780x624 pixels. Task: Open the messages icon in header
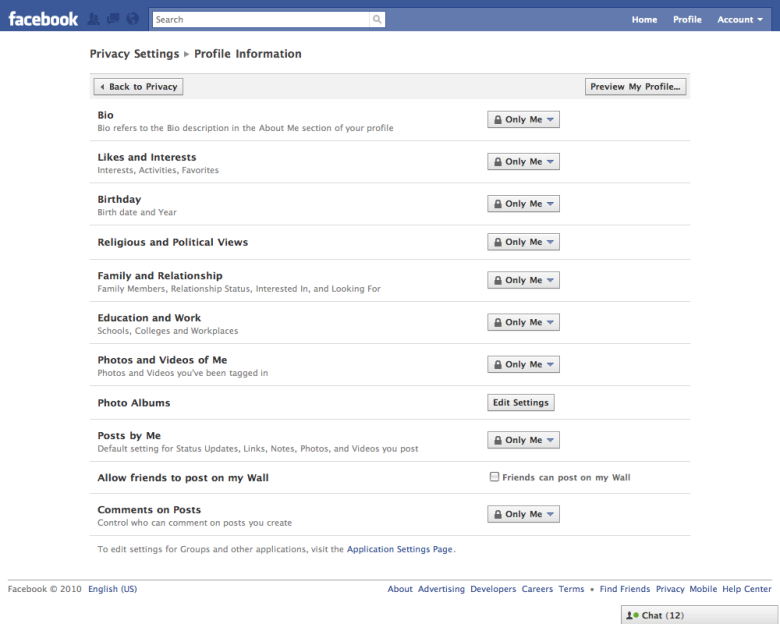(x=113, y=19)
